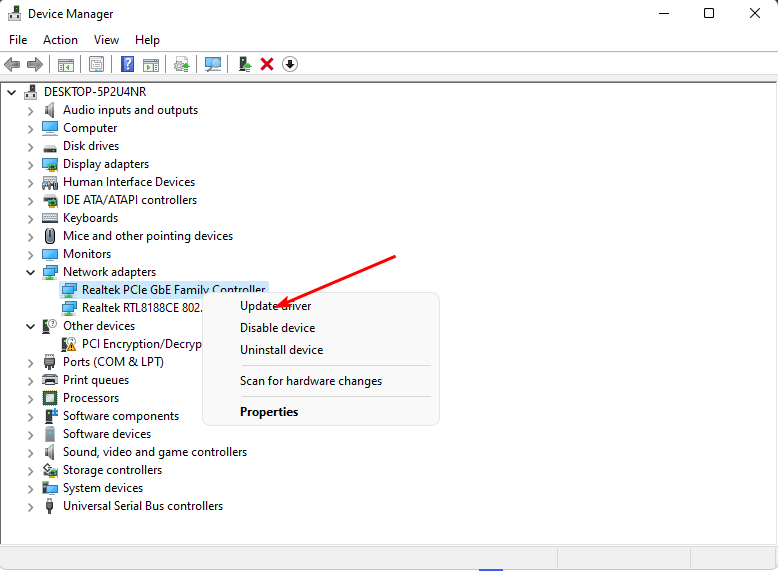Maximize the Device Manager window
The width and height of the screenshot is (778, 571).
tap(709, 13)
